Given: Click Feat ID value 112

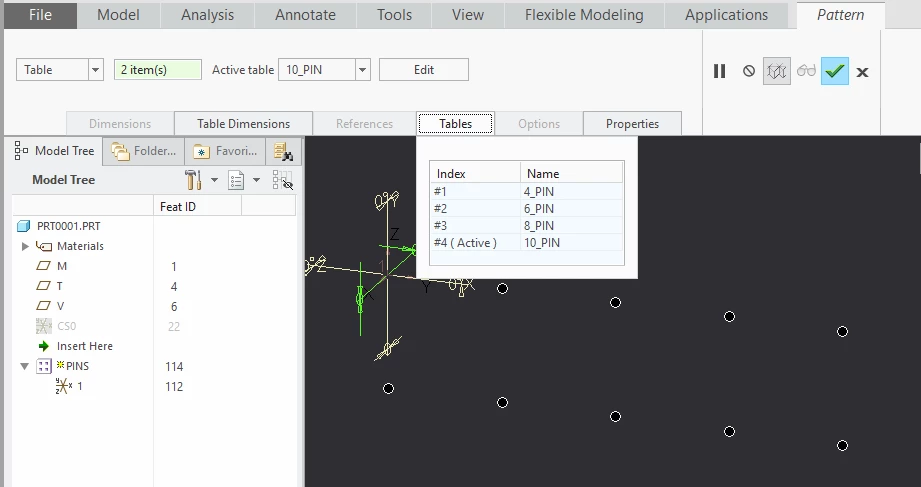Looking at the screenshot, I should [x=174, y=387].
